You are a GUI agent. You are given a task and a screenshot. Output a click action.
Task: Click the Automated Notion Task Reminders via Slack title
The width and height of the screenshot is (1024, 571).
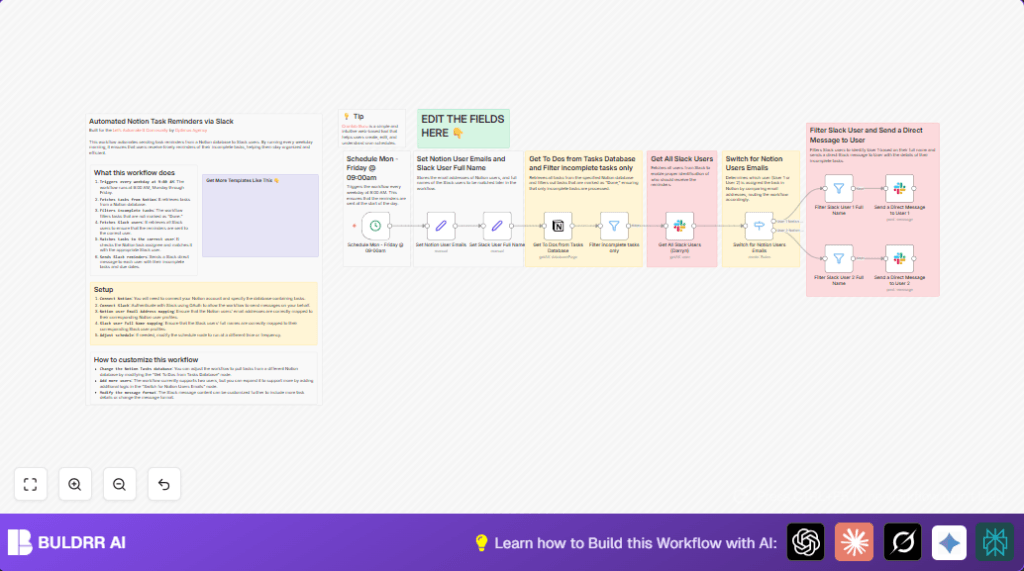click(161, 122)
